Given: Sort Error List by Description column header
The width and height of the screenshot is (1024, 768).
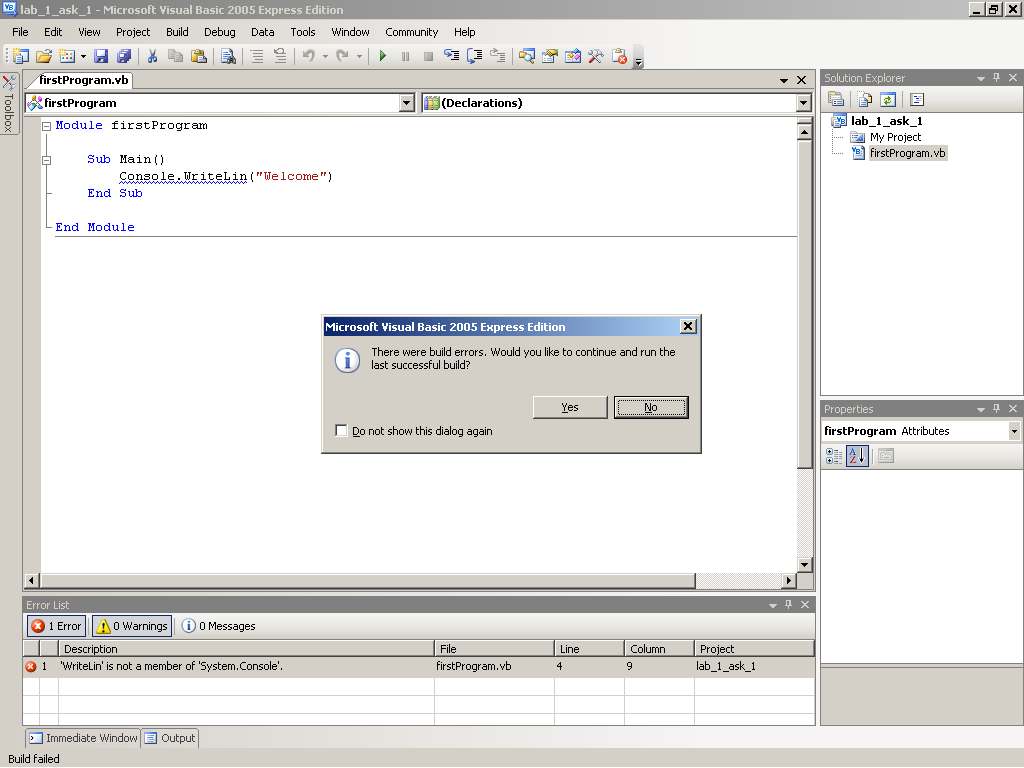Looking at the screenshot, I should [x=246, y=648].
